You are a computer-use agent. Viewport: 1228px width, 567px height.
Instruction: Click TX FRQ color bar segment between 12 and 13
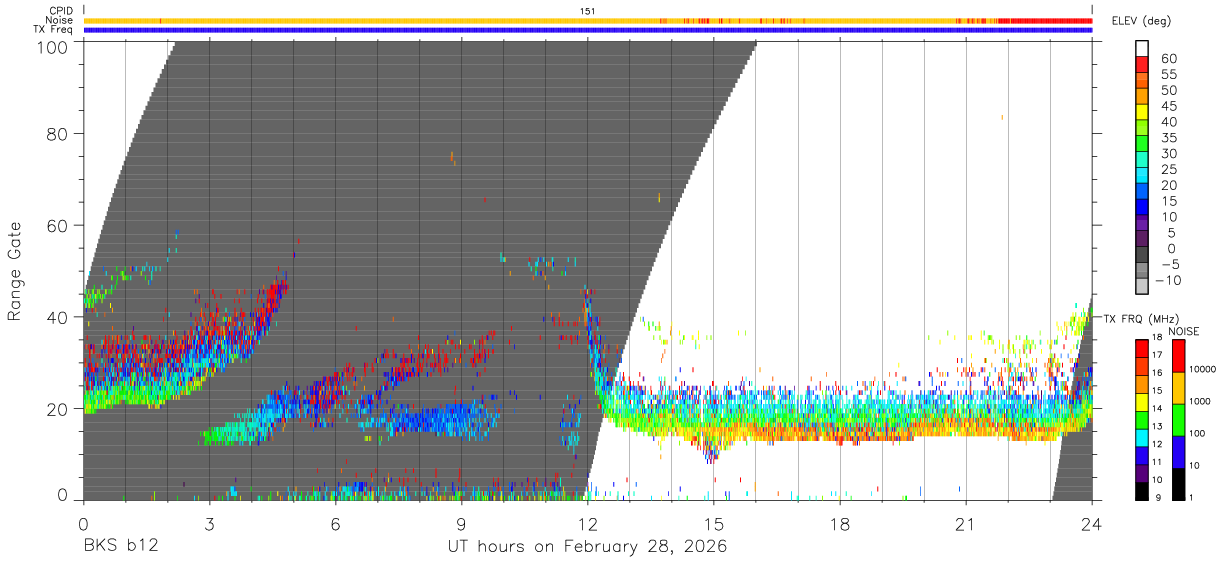[1141, 437]
